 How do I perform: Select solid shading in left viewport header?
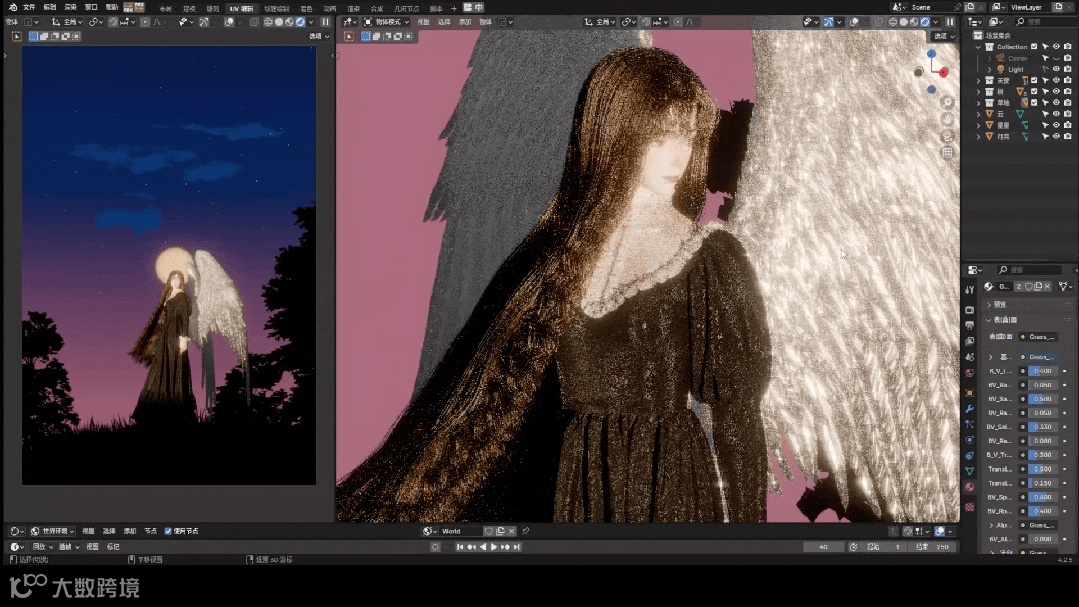coord(279,22)
